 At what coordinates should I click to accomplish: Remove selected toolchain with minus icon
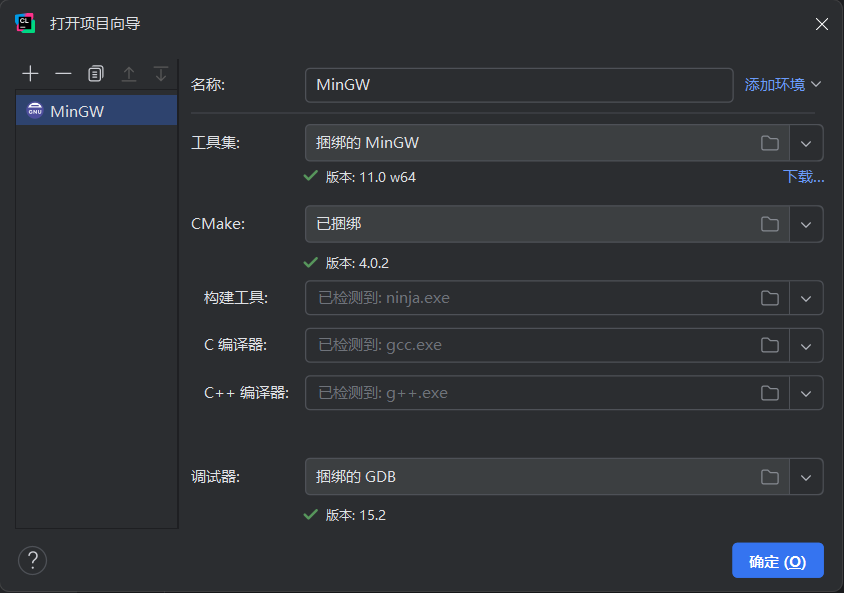63,74
